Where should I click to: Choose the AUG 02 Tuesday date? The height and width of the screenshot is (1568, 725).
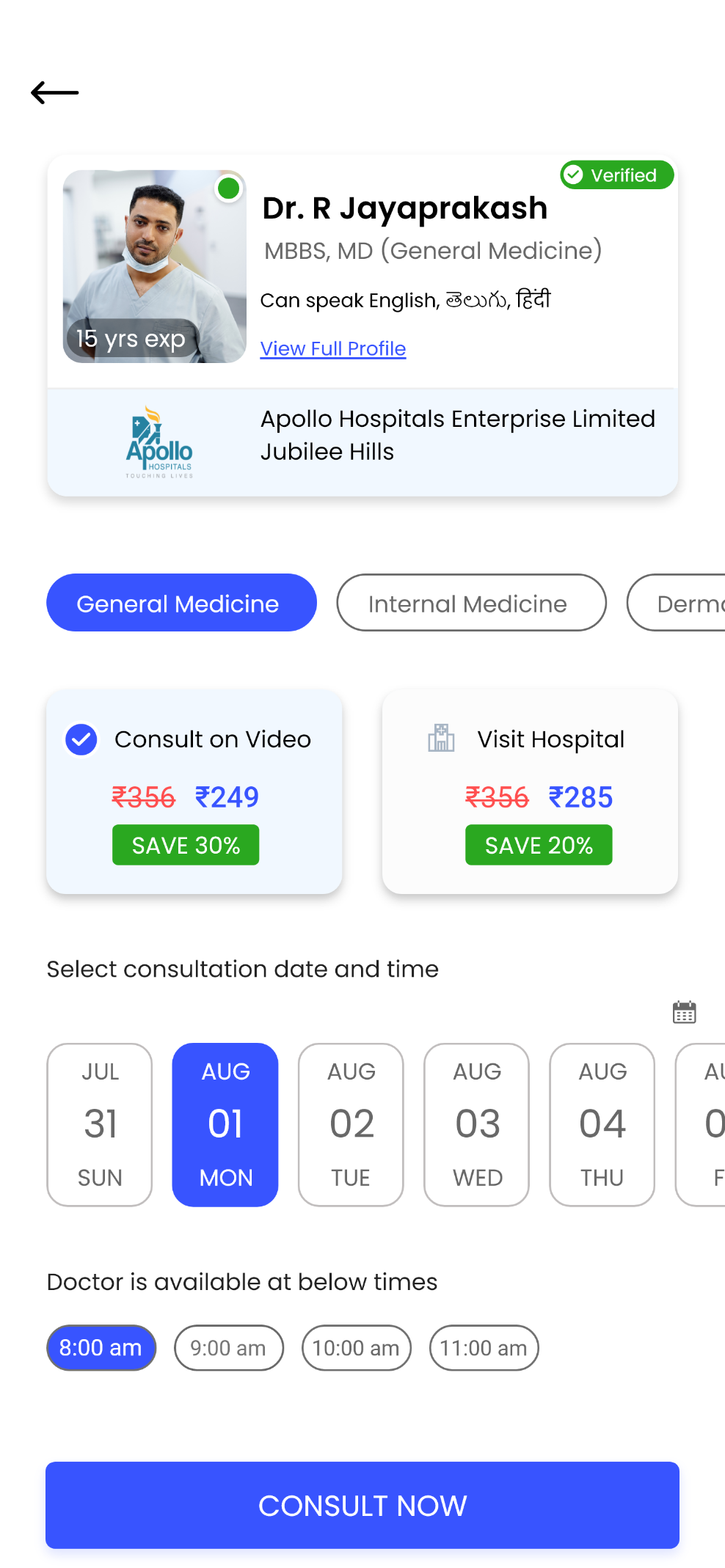[351, 1124]
